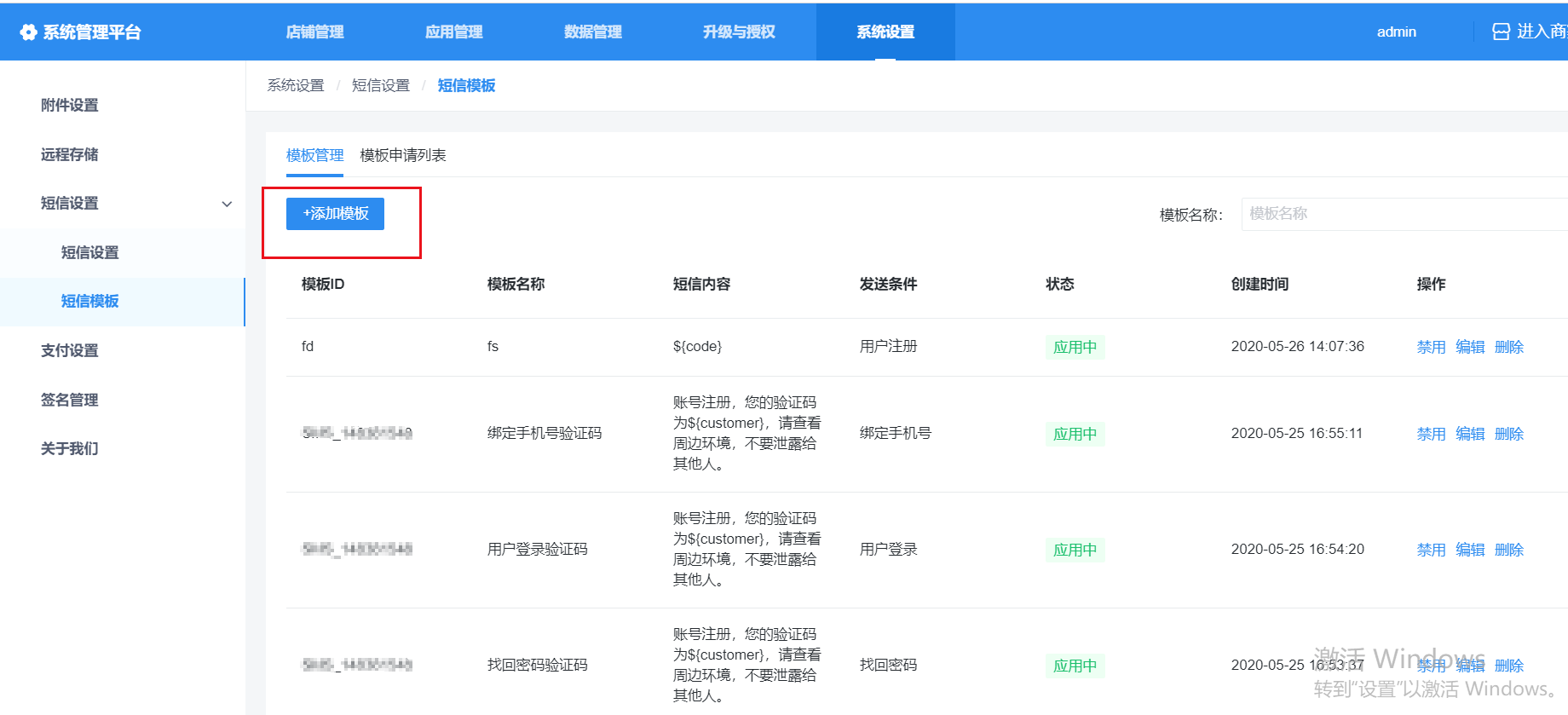Viewport: 1568px width, 715px height.
Task: Edit the 绑定手机号验证码 template
Action: tap(1470, 434)
